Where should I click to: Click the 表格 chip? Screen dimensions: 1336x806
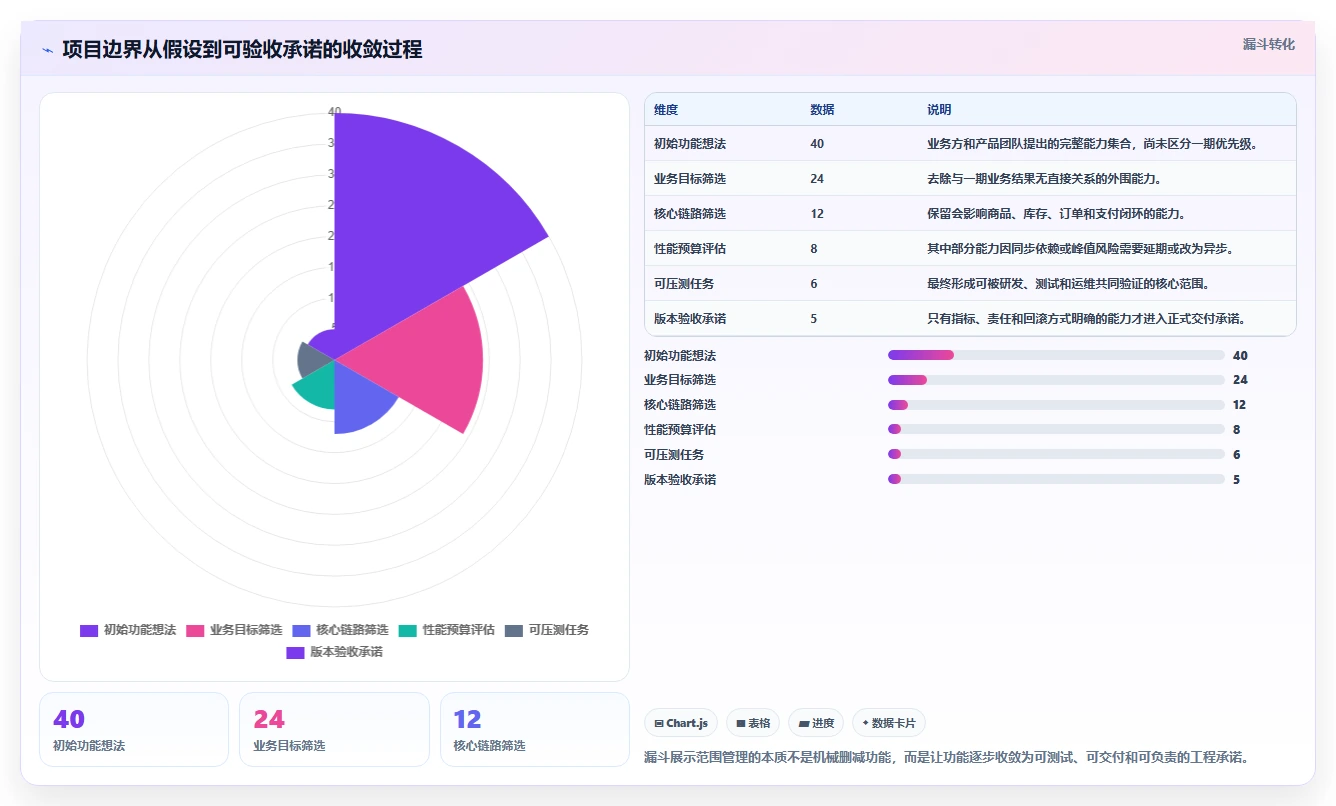pyautogui.click(x=753, y=723)
